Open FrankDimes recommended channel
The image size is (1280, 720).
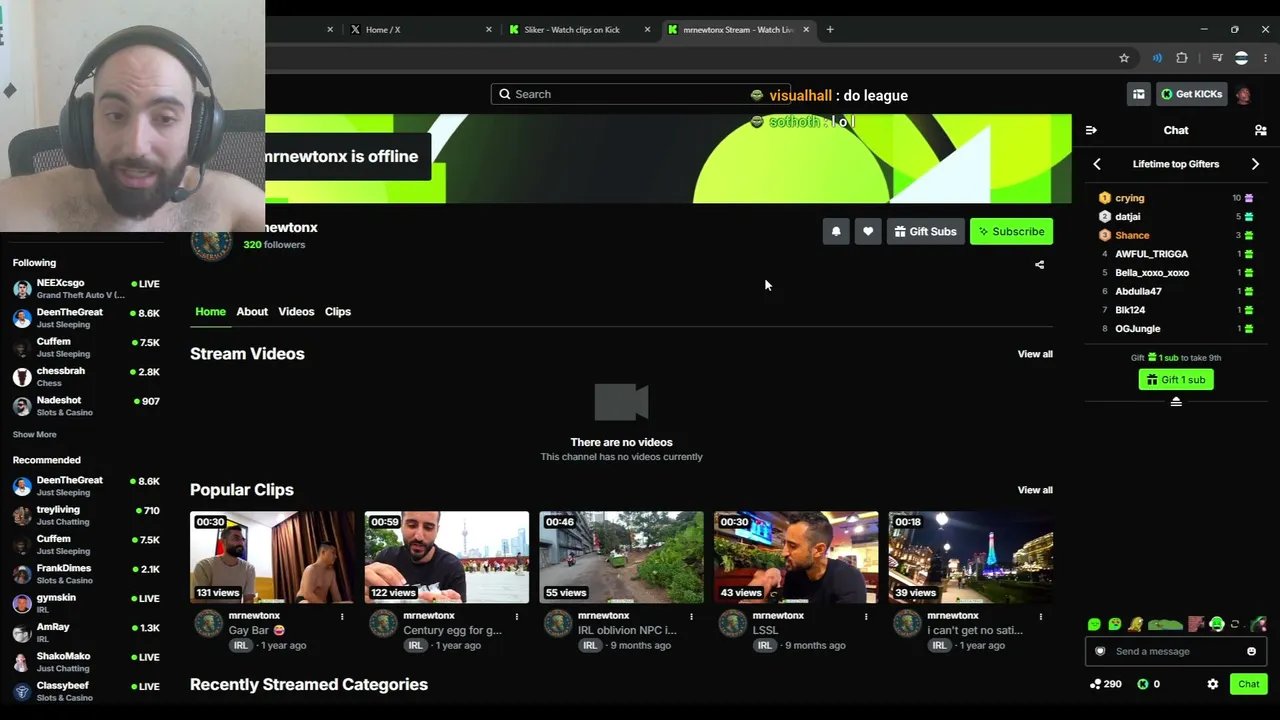pos(86,574)
